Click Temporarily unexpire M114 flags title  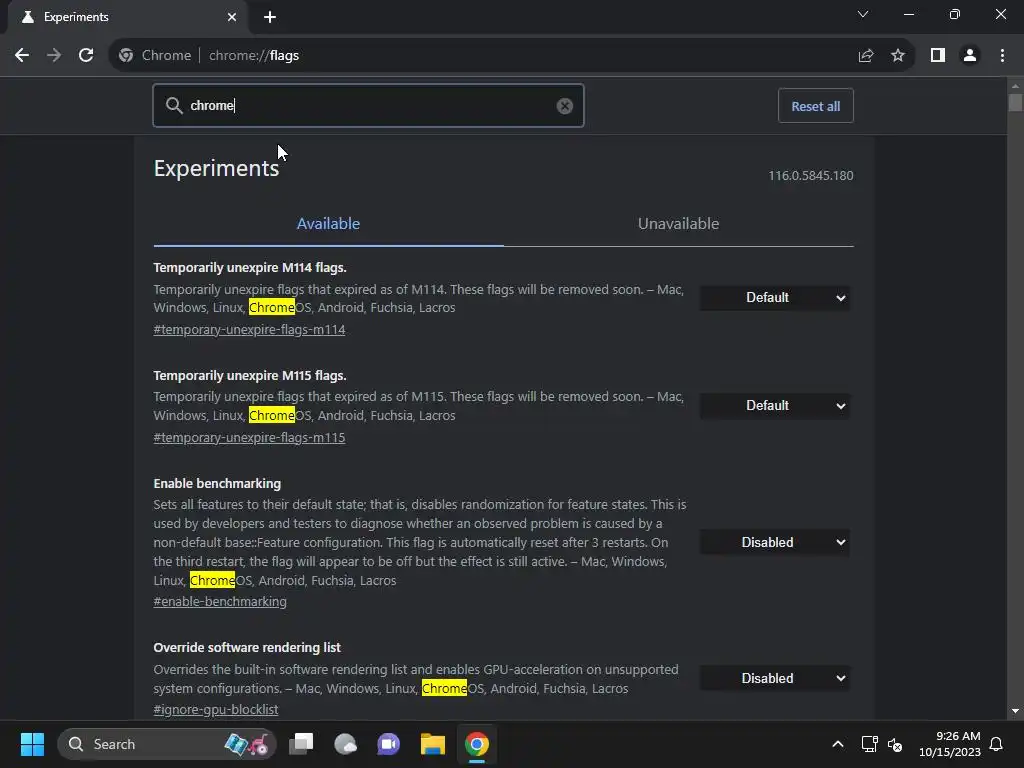[x=249, y=268]
